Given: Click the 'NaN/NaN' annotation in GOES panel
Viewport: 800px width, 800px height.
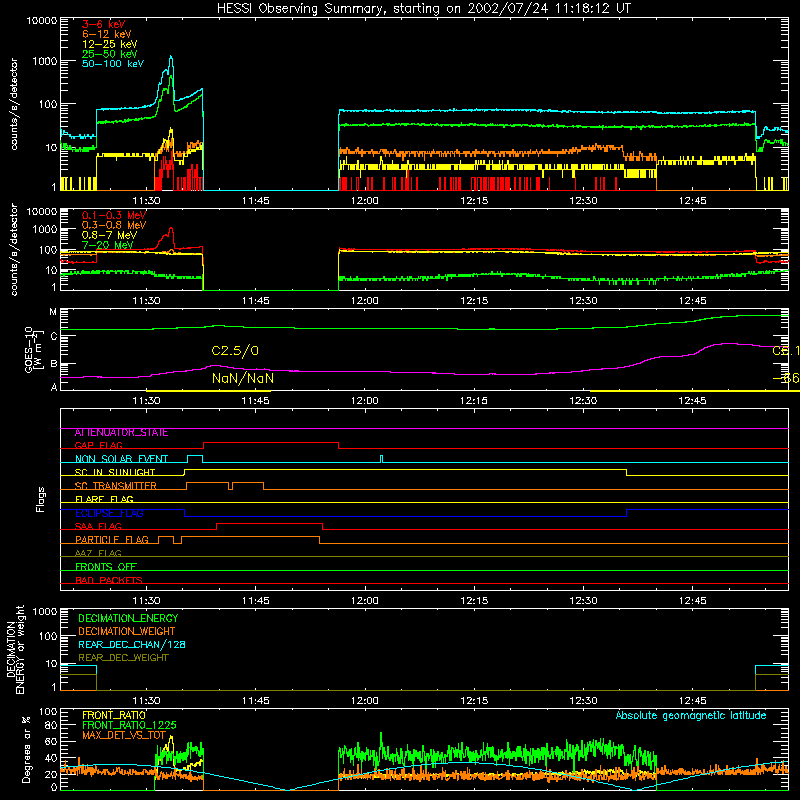Looking at the screenshot, I should (x=243, y=378).
